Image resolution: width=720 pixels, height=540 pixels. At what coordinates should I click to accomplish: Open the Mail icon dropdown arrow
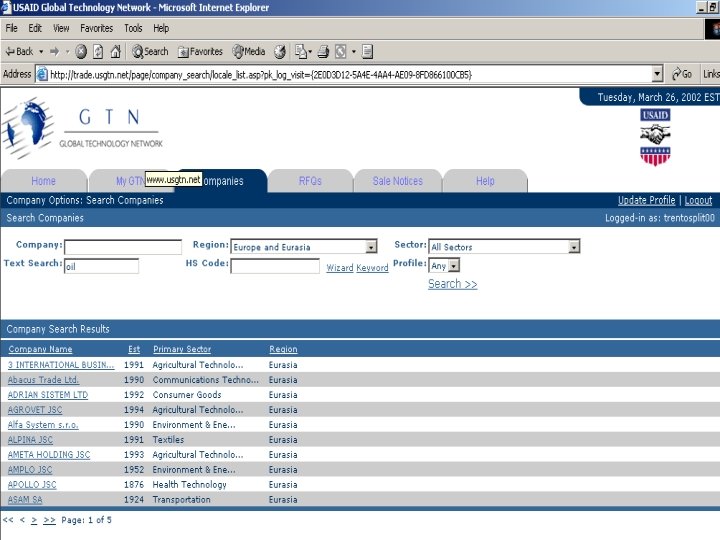[x=310, y=51]
